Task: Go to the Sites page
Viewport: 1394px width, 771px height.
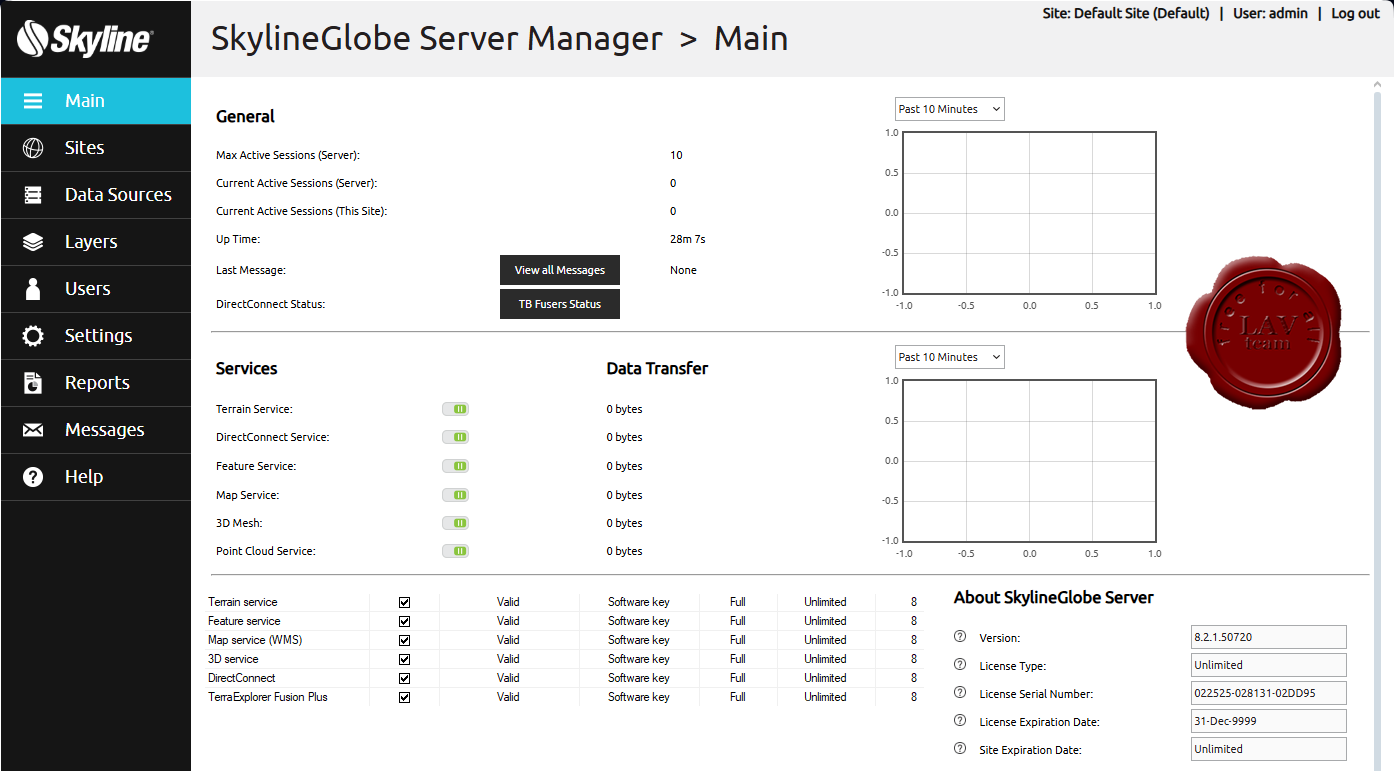Action: click(x=96, y=148)
